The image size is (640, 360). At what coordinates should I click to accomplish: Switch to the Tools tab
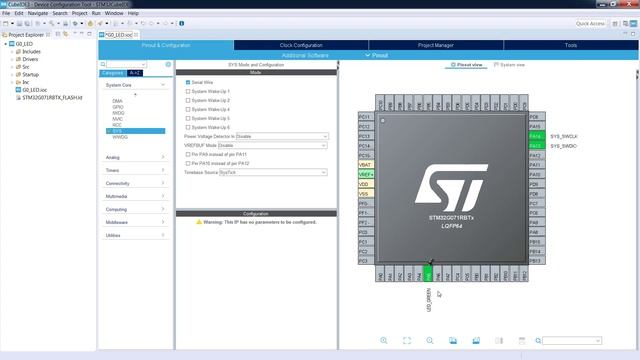(x=571, y=45)
